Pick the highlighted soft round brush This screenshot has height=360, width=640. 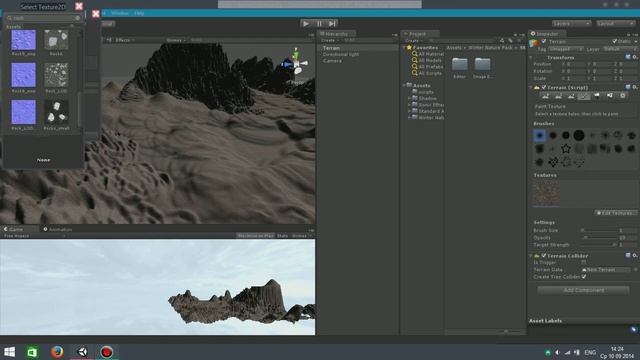[540, 136]
